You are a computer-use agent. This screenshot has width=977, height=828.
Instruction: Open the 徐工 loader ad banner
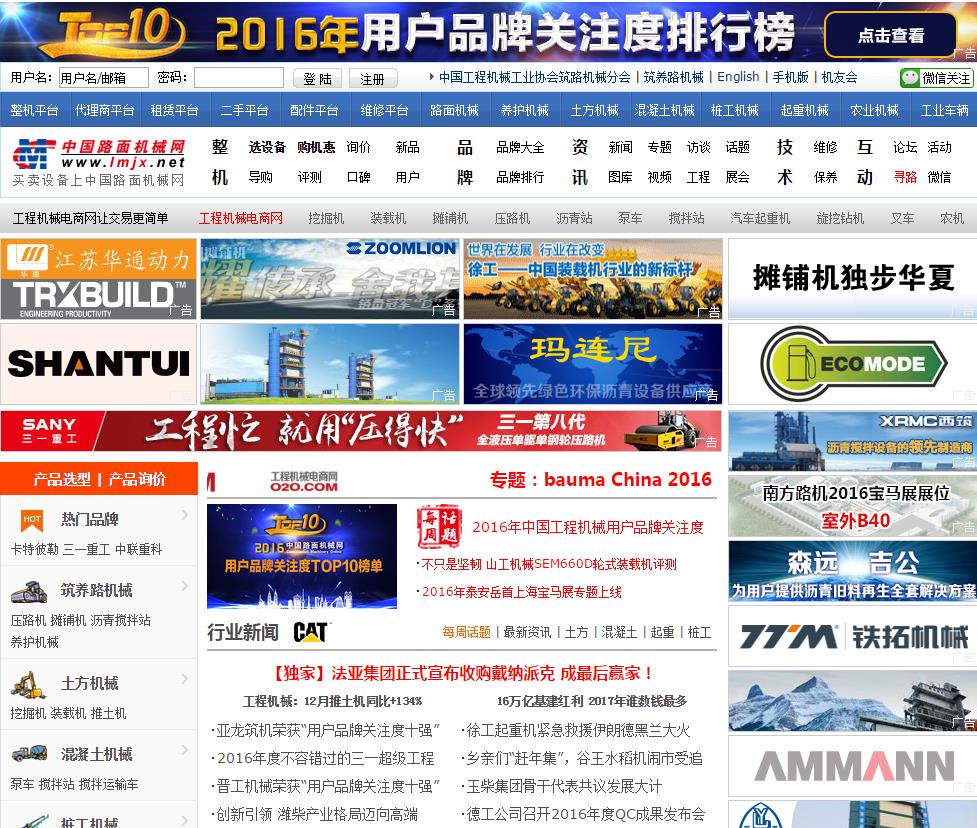[x=593, y=279]
